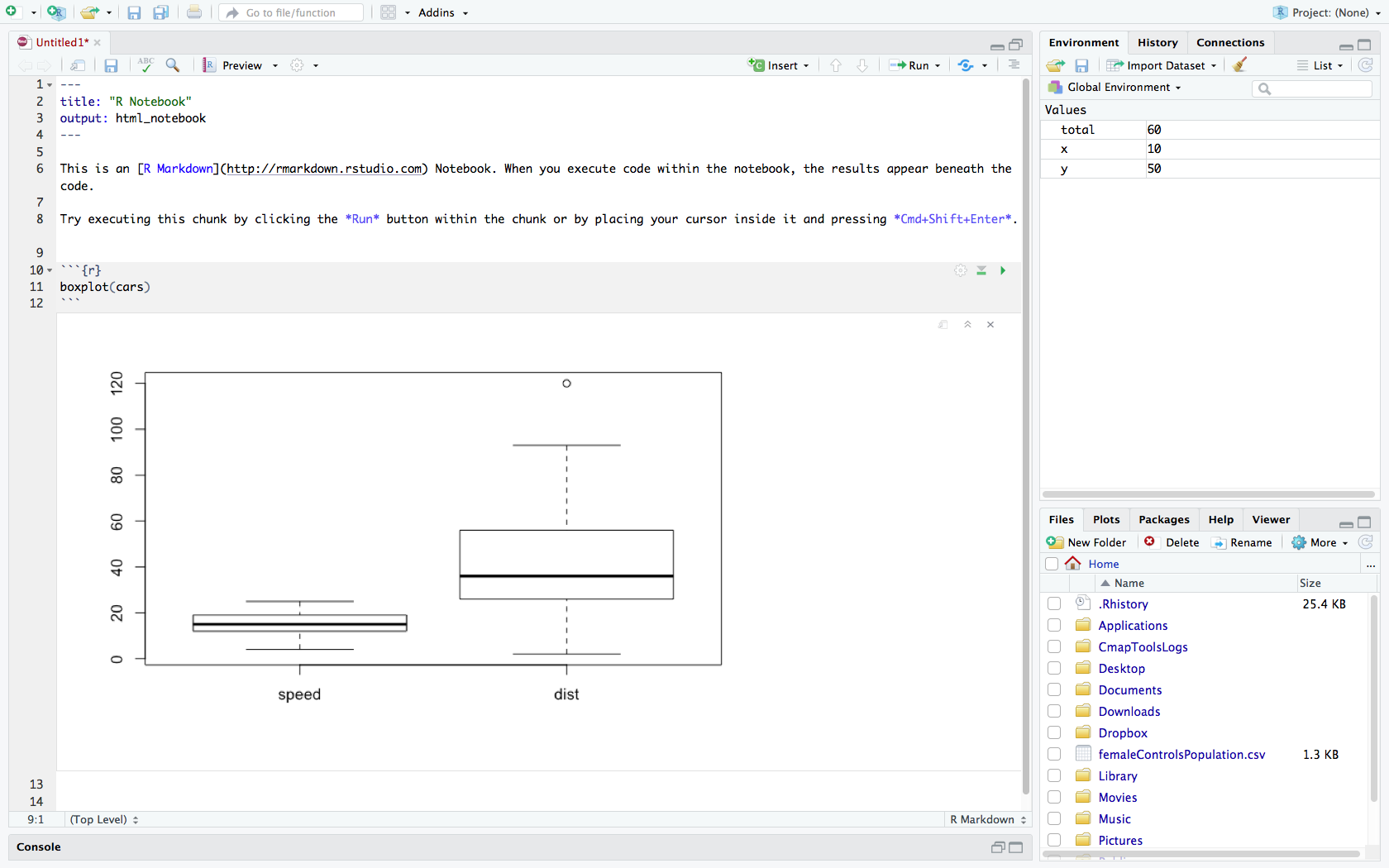This screenshot has width=1389, height=868.
Task: Open the Global Environment selector
Action: (1114, 87)
